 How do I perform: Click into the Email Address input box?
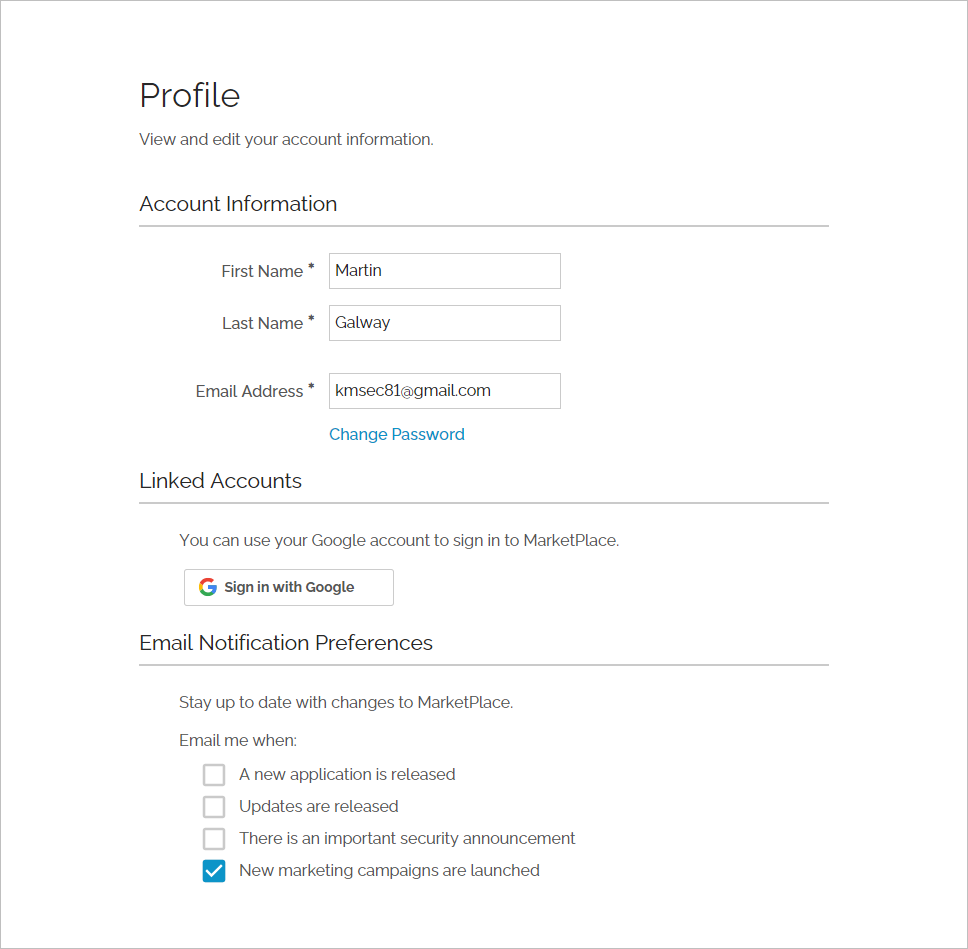444,390
